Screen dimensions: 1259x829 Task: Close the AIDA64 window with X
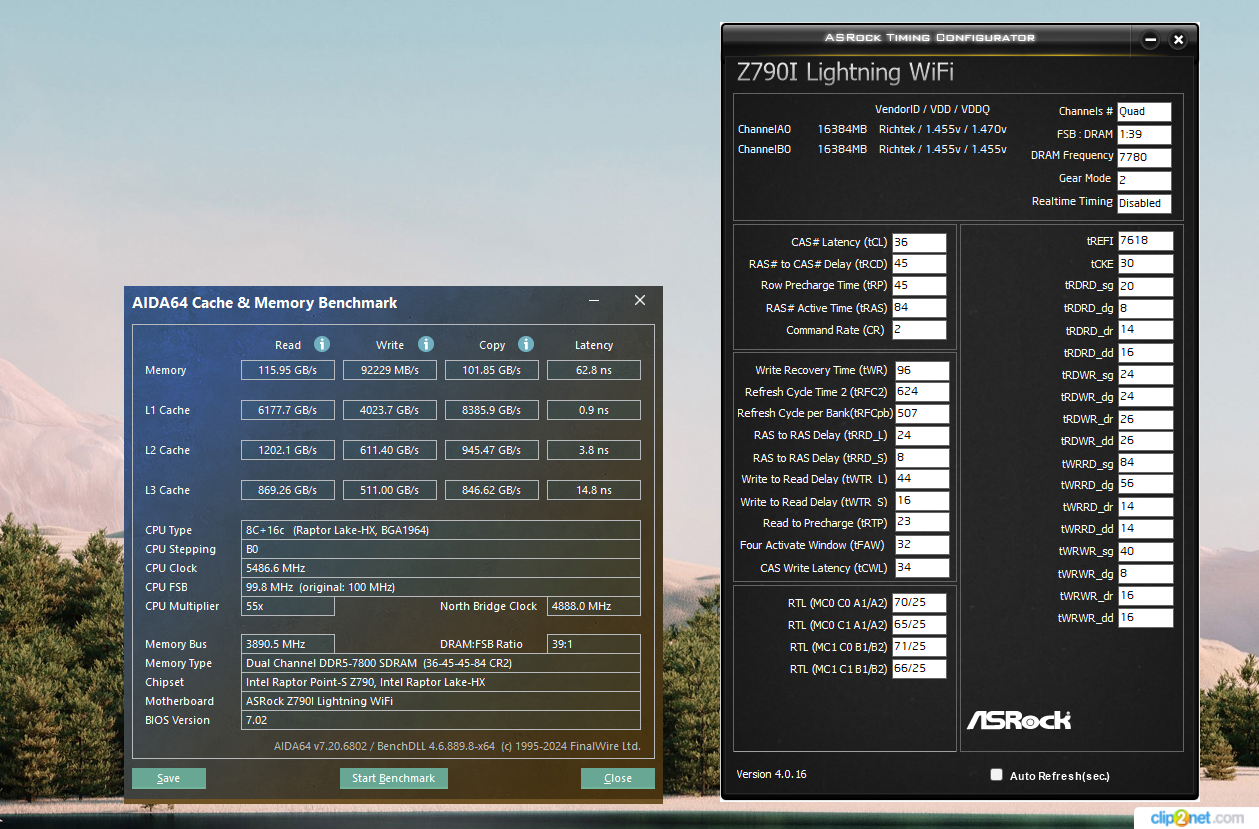click(x=640, y=301)
